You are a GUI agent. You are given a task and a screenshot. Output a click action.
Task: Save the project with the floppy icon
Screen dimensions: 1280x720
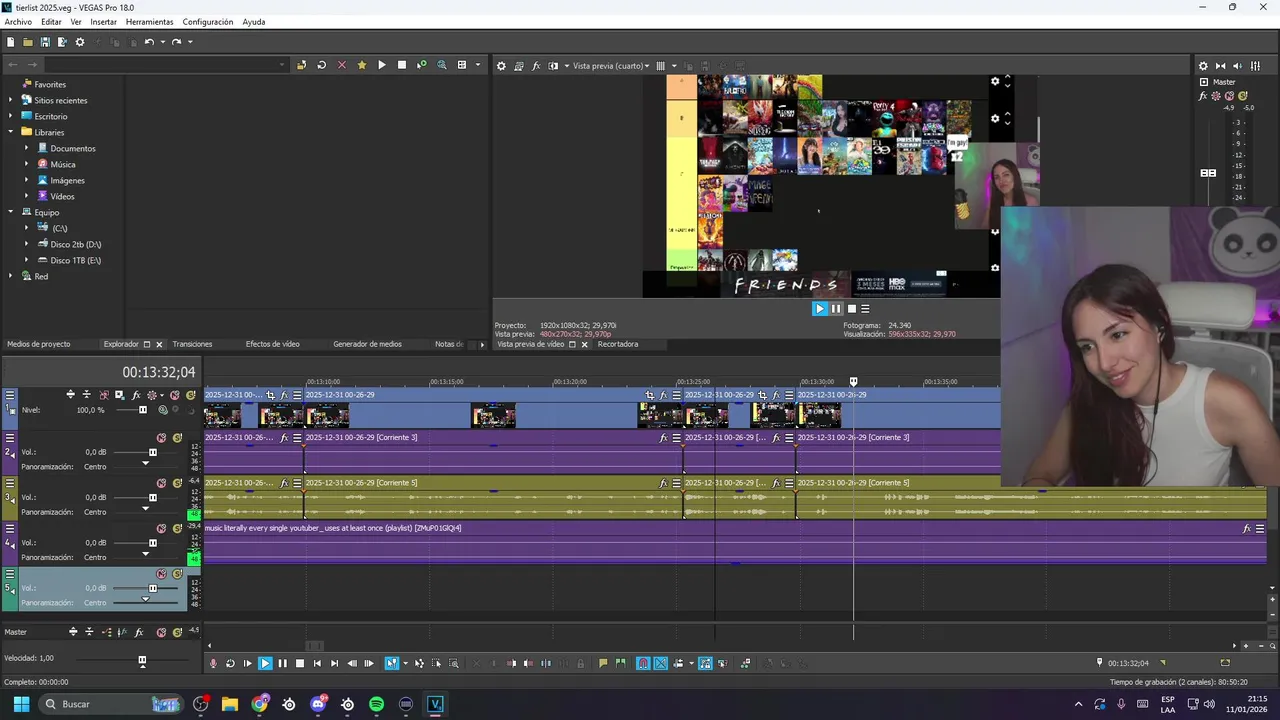coord(45,42)
